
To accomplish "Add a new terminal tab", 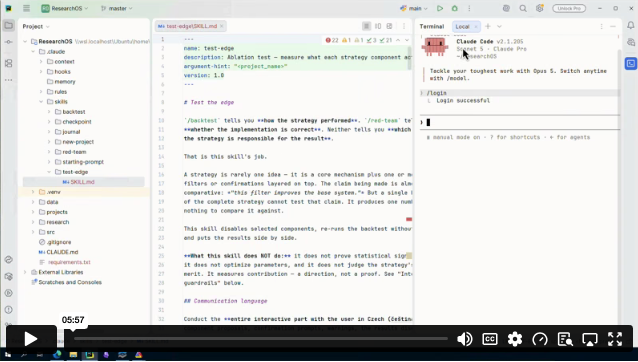I will (x=488, y=26).
